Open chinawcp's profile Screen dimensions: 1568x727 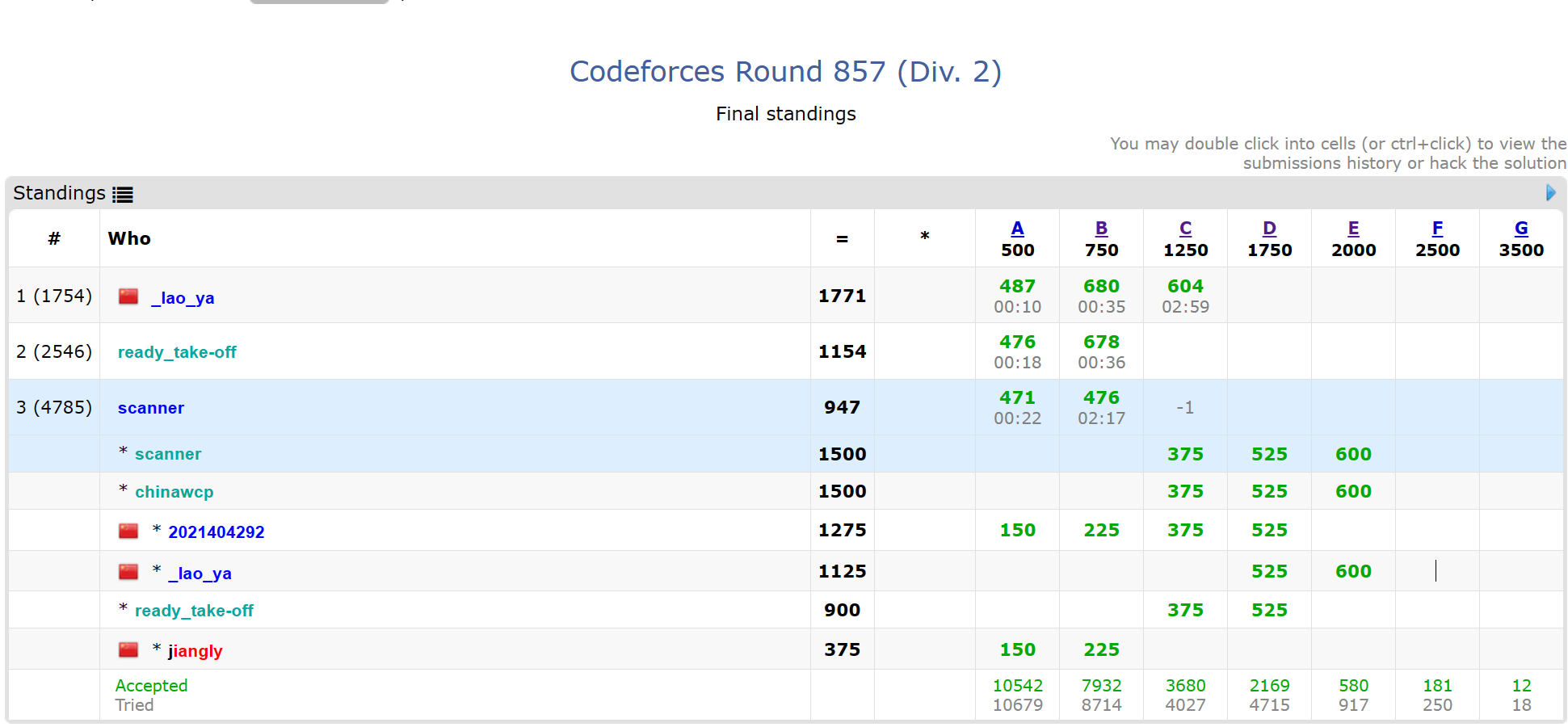(174, 492)
